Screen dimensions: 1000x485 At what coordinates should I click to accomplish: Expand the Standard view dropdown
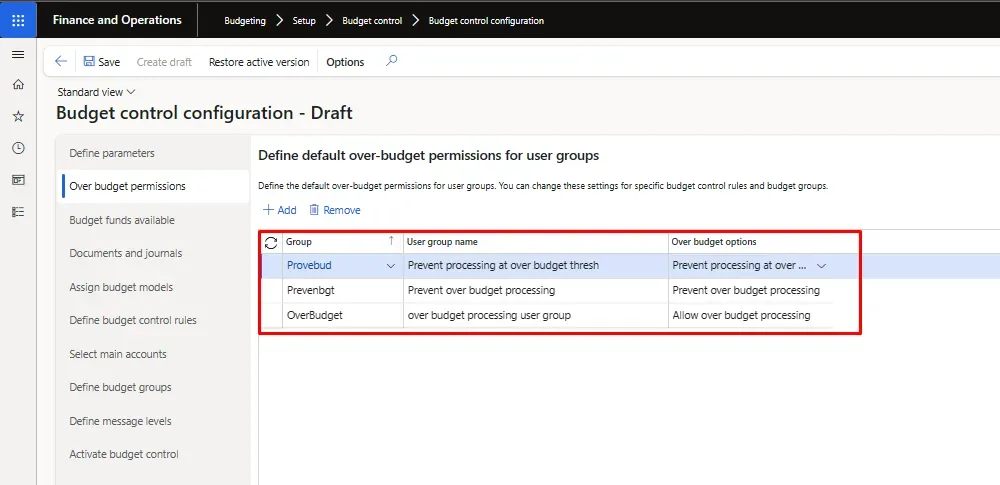coord(96,92)
